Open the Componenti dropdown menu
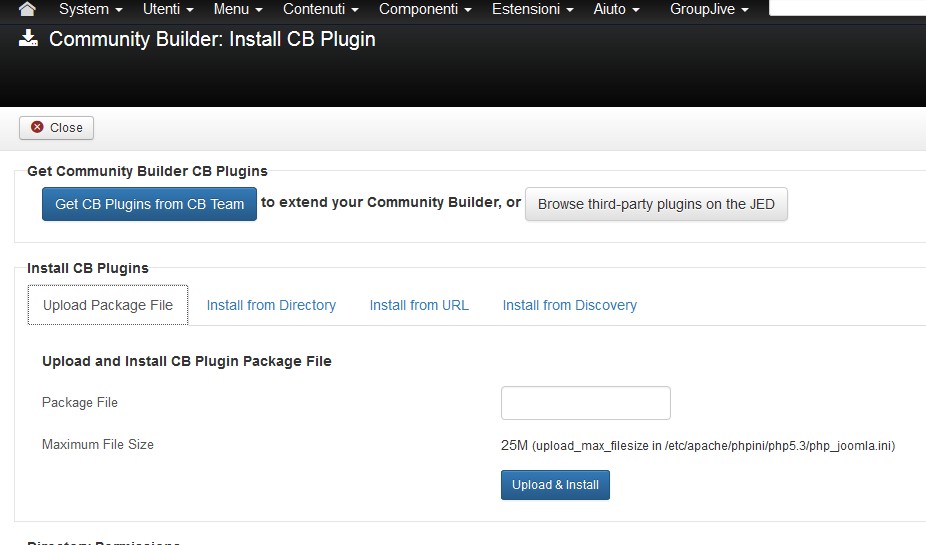926x545 pixels. 425,9
